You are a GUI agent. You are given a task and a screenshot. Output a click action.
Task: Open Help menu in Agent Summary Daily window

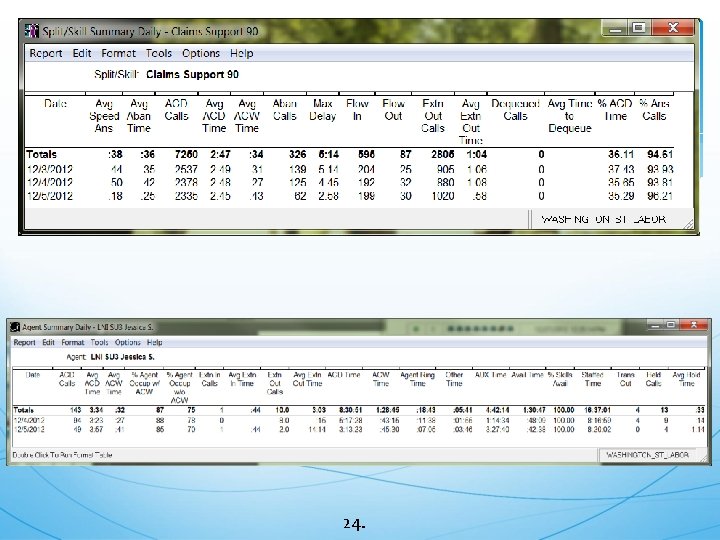155,343
